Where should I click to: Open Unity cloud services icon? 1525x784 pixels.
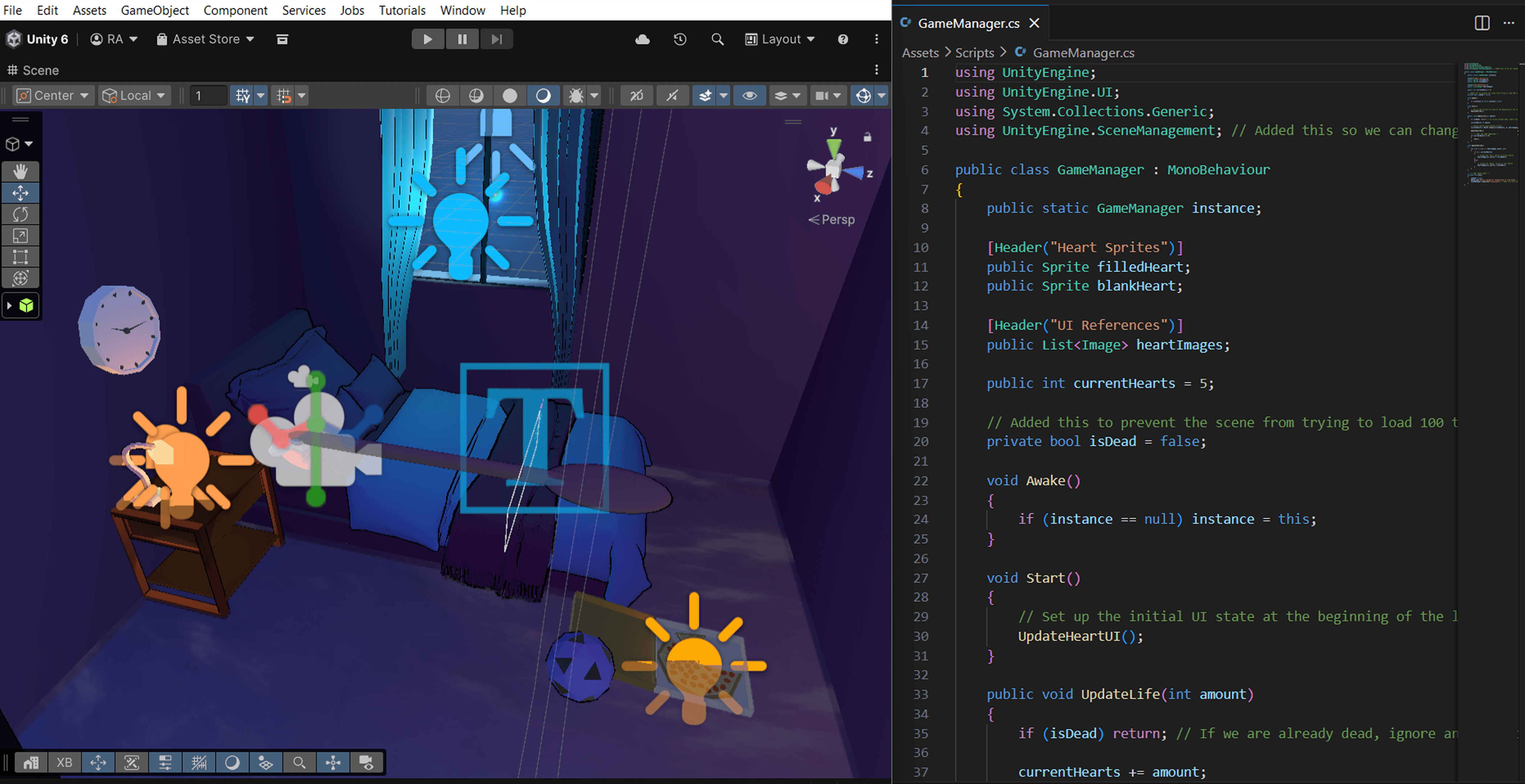[x=642, y=39]
